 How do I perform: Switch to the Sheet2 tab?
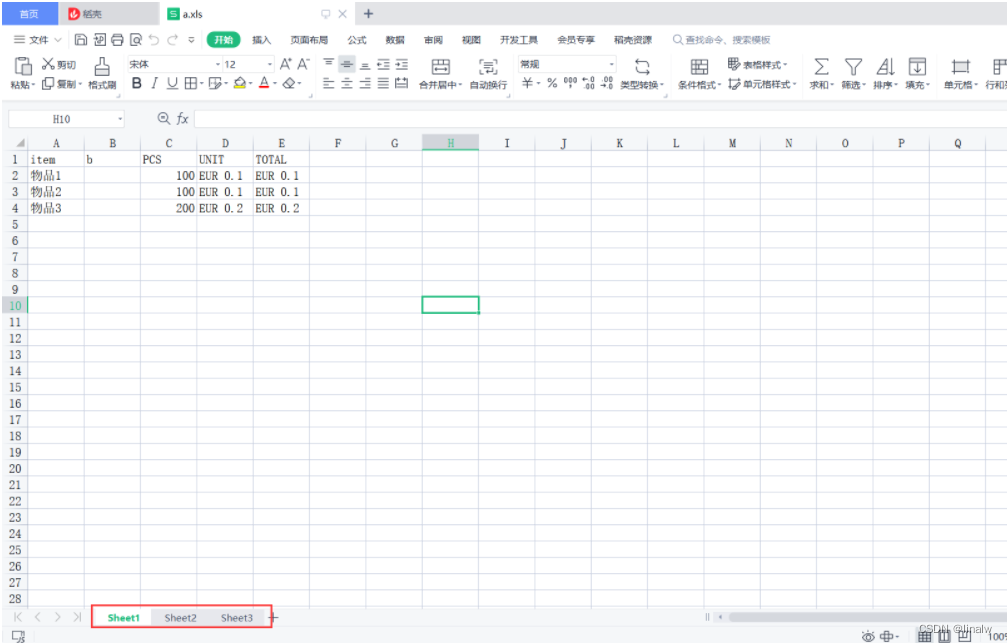pyautogui.click(x=180, y=618)
